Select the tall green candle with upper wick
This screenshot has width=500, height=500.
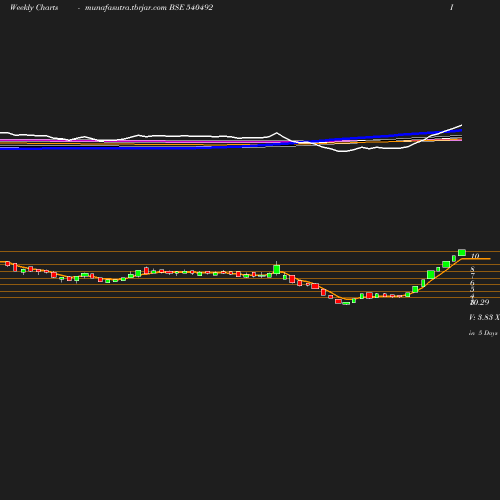(276, 268)
